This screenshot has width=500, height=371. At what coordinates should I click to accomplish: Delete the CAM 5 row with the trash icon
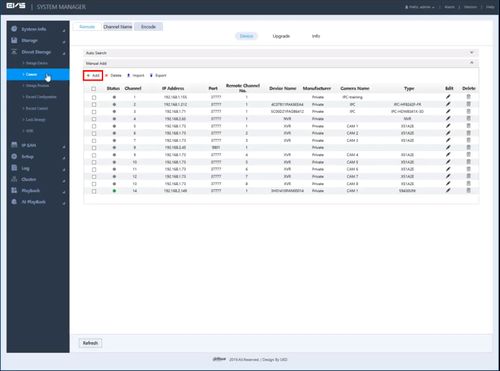(468, 162)
